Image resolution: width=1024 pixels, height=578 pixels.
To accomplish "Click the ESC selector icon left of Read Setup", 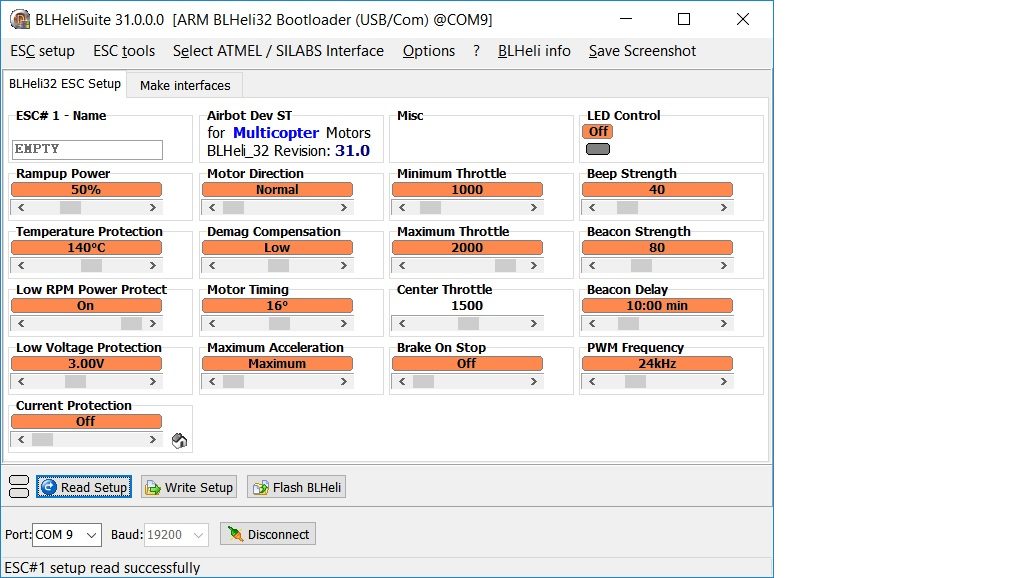I will point(19,487).
